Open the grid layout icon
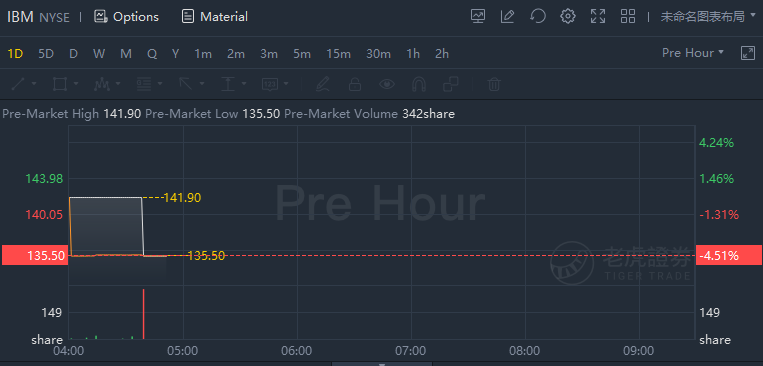The height and width of the screenshot is (366, 763). click(628, 17)
